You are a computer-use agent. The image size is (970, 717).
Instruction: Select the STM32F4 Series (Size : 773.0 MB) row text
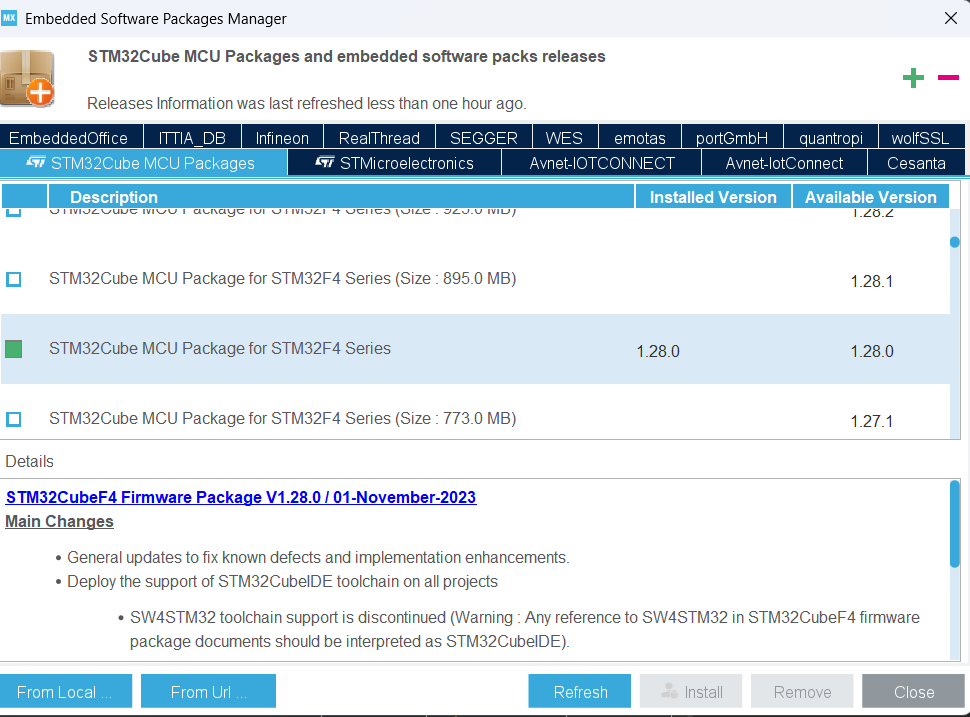(x=283, y=418)
